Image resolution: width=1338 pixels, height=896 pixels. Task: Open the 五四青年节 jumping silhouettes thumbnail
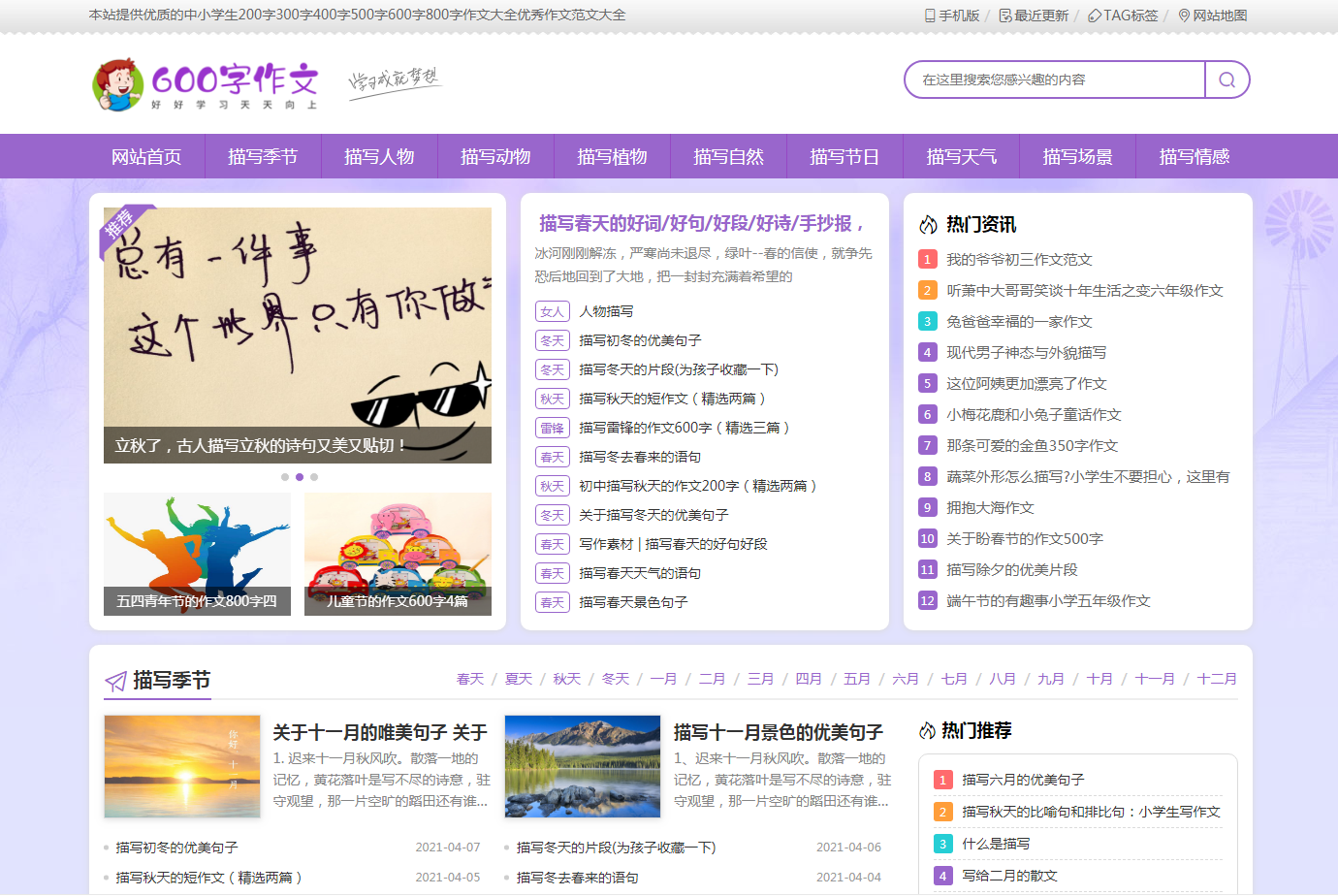click(x=197, y=554)
